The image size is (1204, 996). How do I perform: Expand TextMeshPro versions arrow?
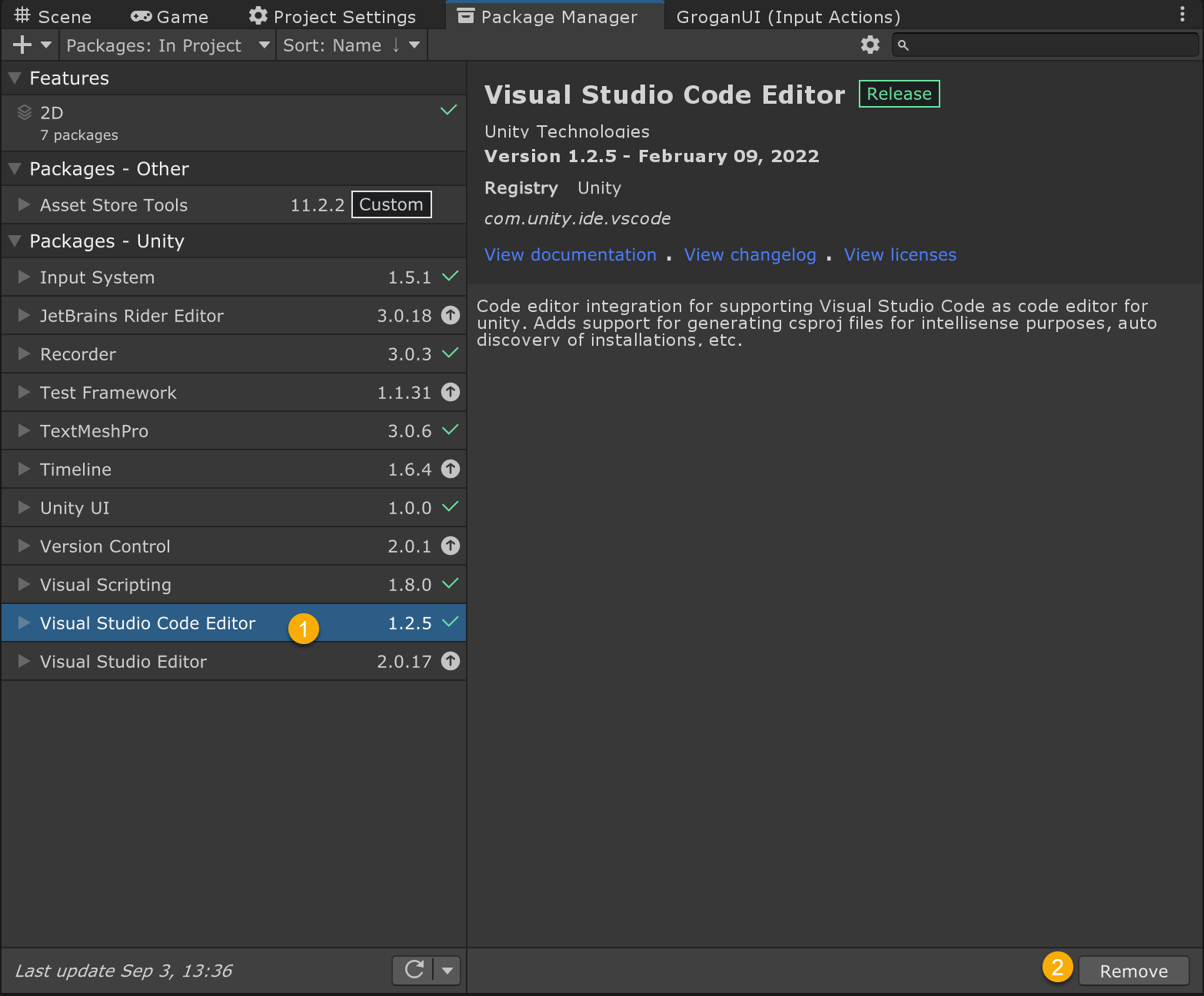(24, 430)
